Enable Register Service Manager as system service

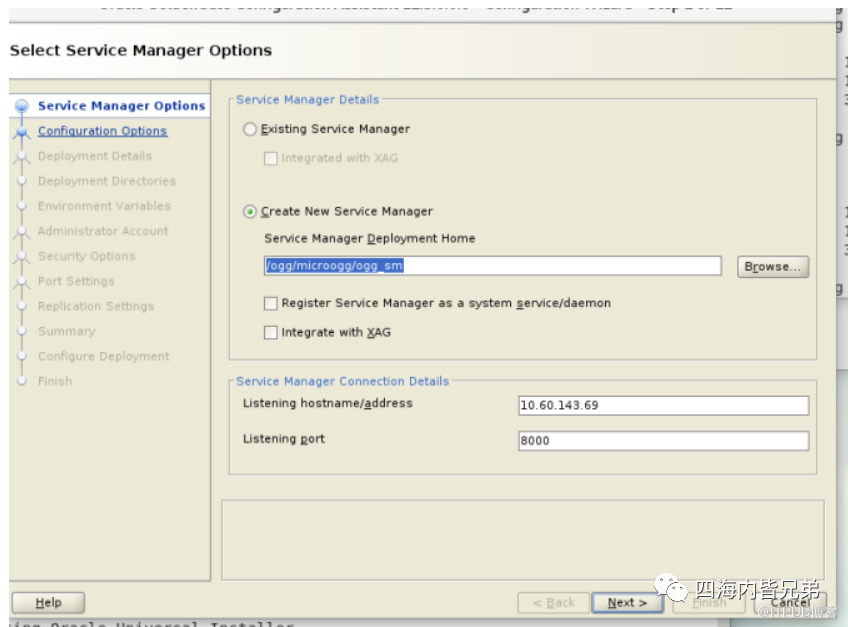tap(271, 303)
